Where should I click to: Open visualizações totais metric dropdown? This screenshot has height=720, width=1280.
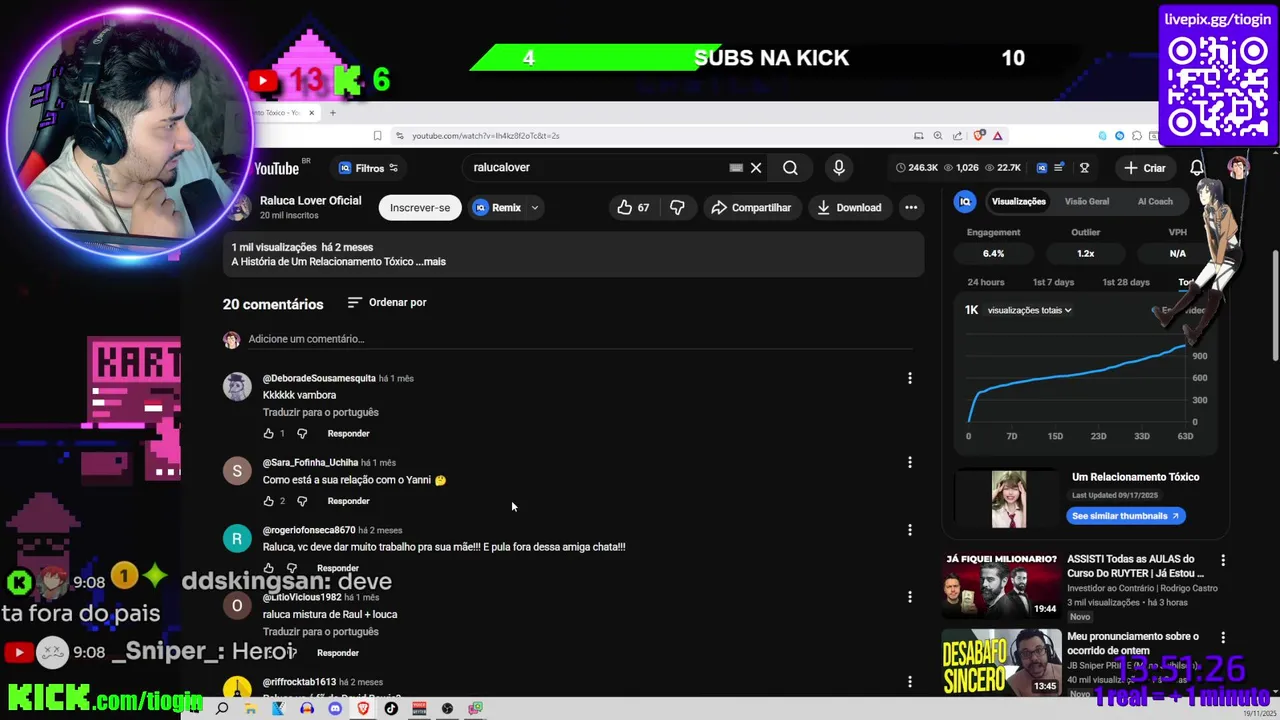(x=1029, y=310)
